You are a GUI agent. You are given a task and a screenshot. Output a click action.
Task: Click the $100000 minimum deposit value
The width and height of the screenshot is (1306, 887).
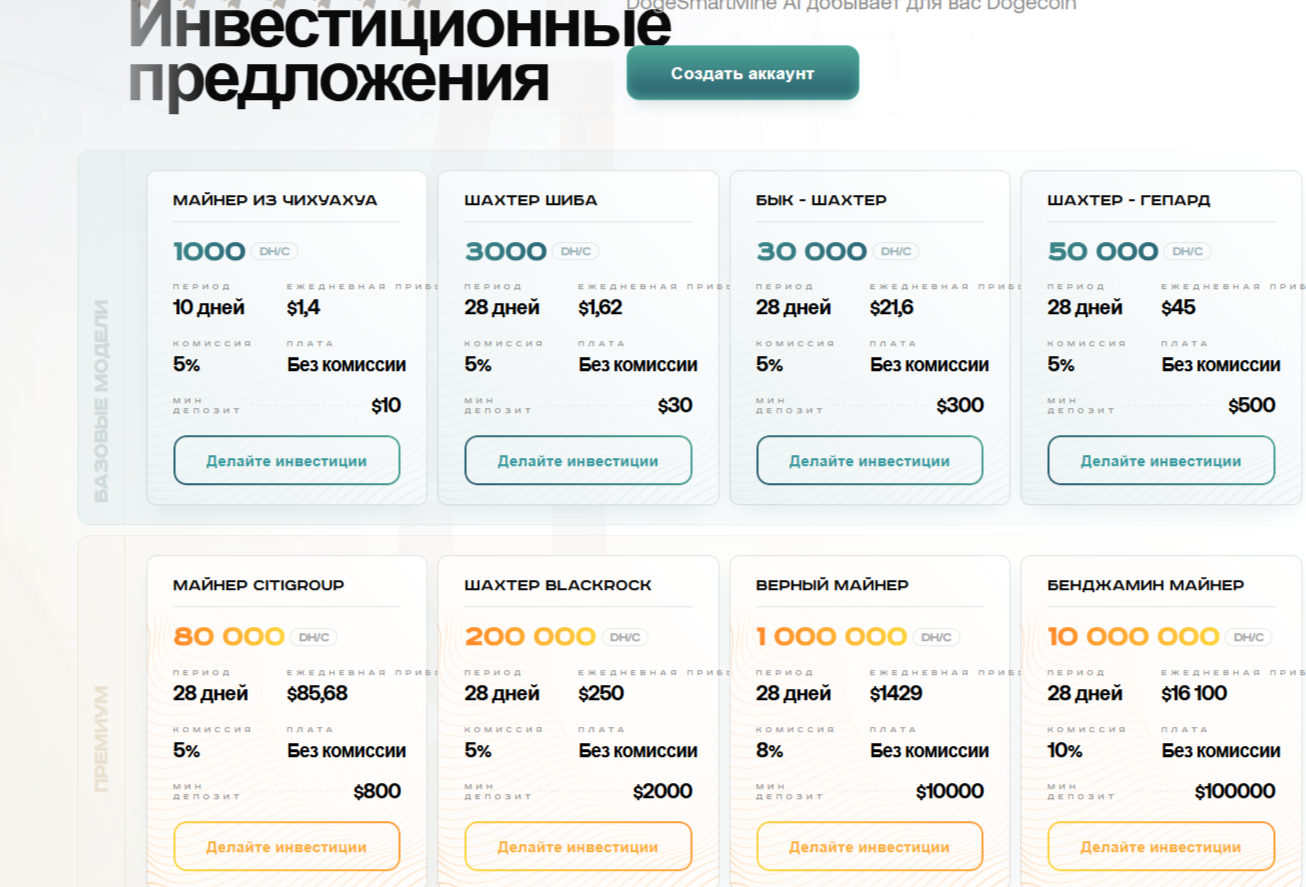tap(1234, 792)
